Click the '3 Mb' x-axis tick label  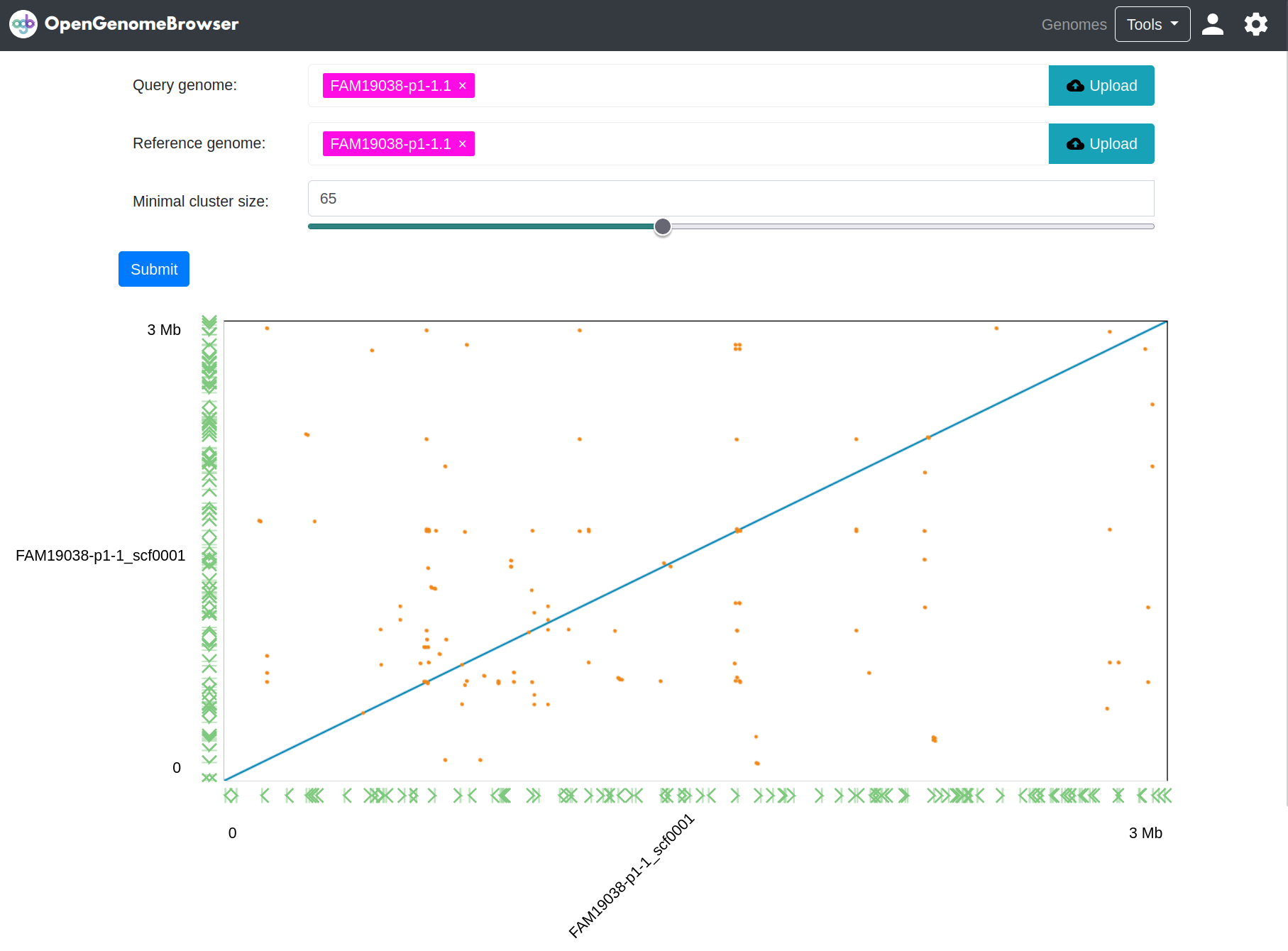[1145, 833]
